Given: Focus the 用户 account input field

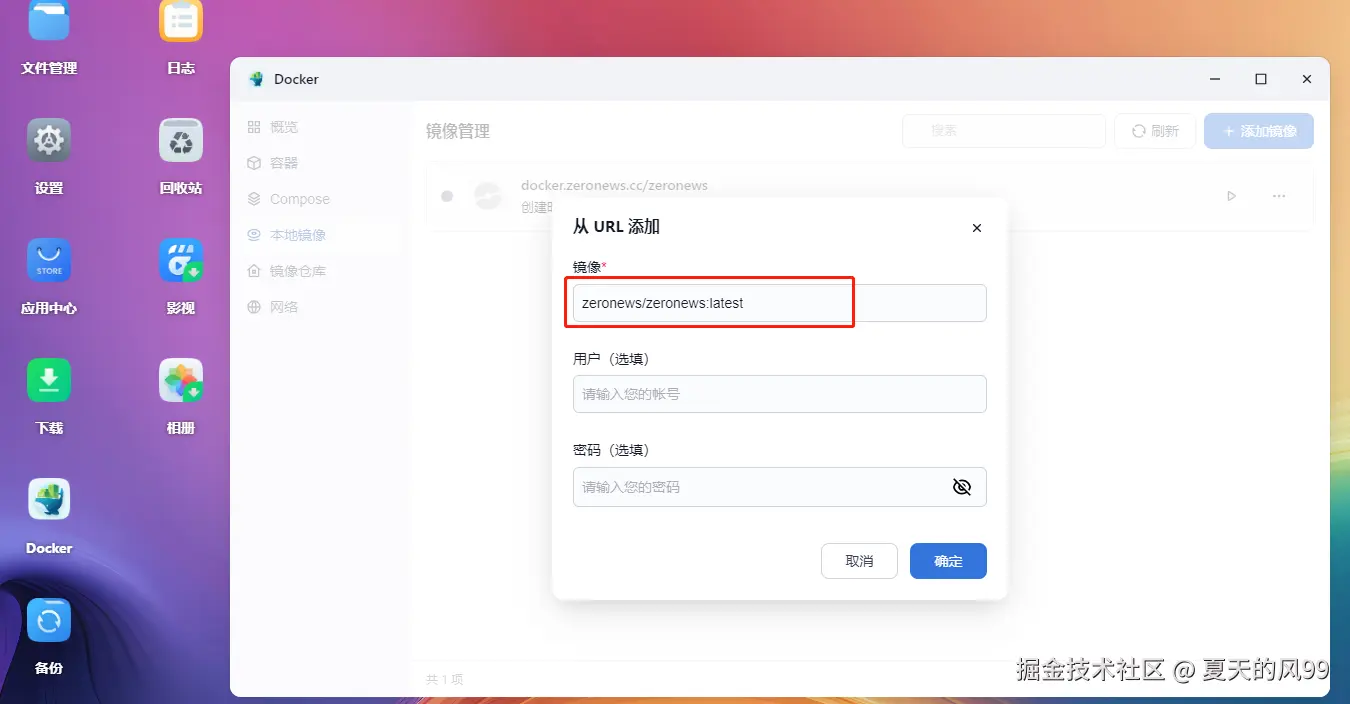Looking at the screenshot, I should tap(780, 394).
